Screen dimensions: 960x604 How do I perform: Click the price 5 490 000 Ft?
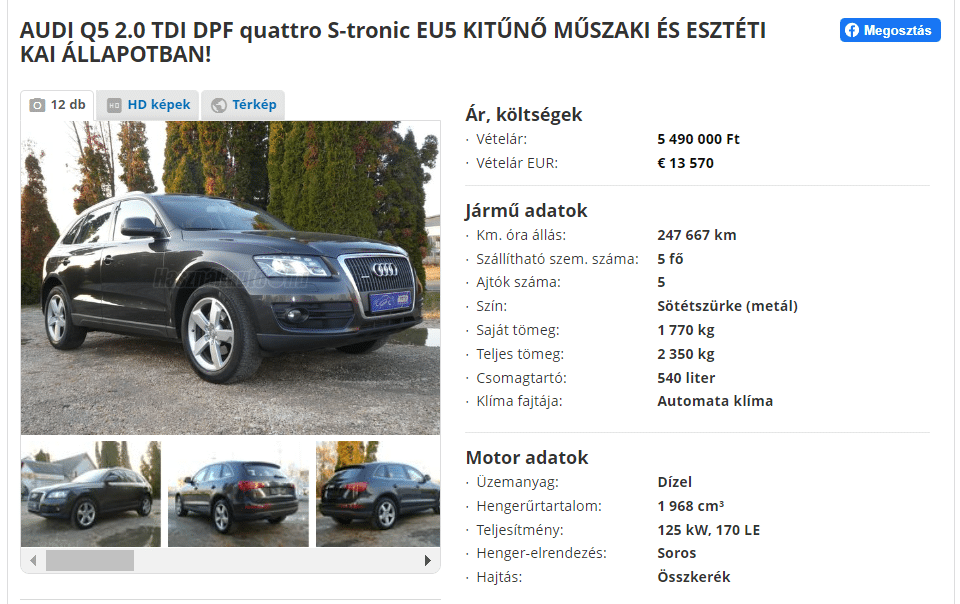(x=698, y=139)
